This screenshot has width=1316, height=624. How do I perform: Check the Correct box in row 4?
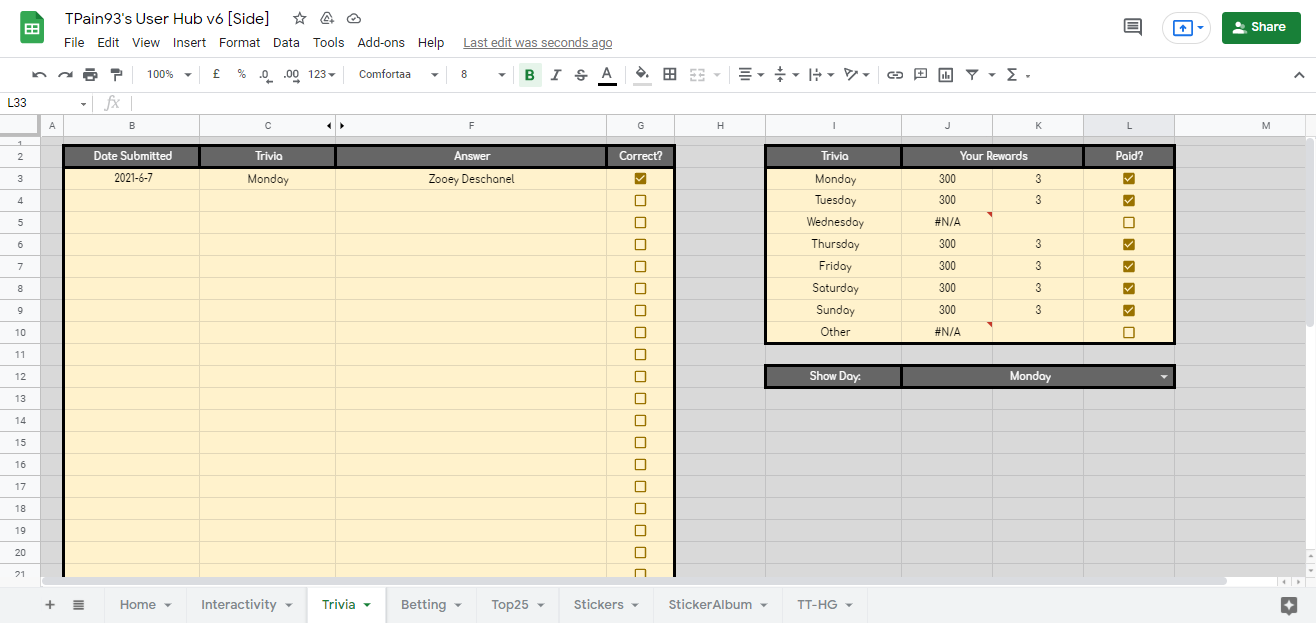640,200
